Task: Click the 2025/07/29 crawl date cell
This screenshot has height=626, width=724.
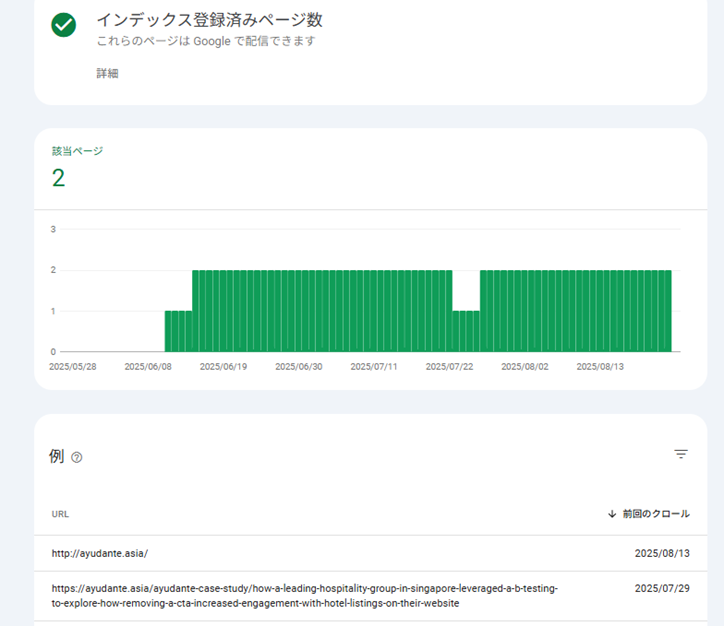Action: tap(662, 589)
